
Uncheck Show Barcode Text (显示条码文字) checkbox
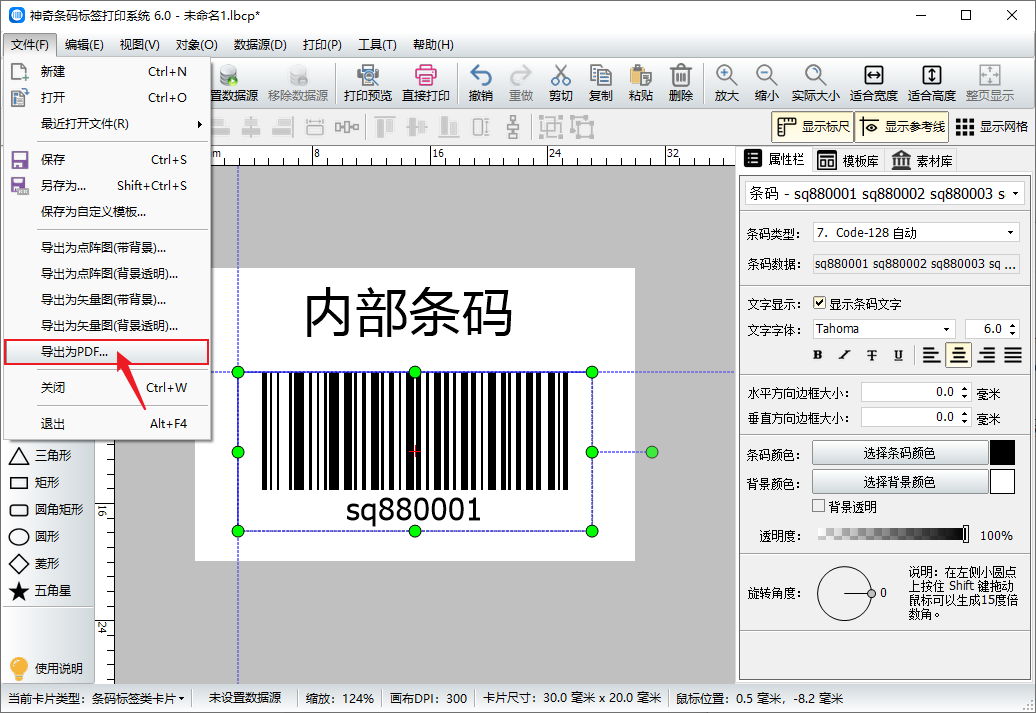click(x=819, y=303)
